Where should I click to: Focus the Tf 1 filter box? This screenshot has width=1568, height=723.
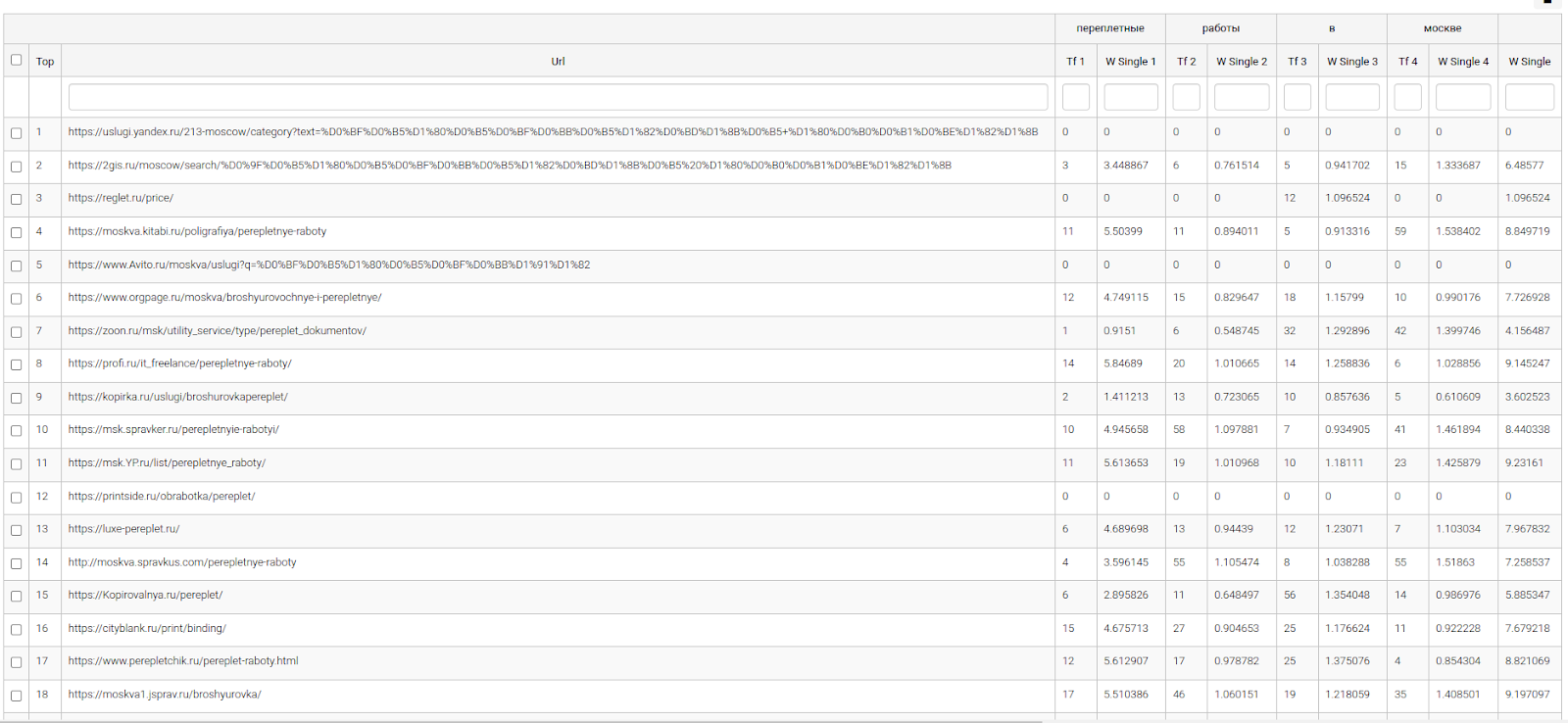pyautogui.click(x=1075, y=97)
